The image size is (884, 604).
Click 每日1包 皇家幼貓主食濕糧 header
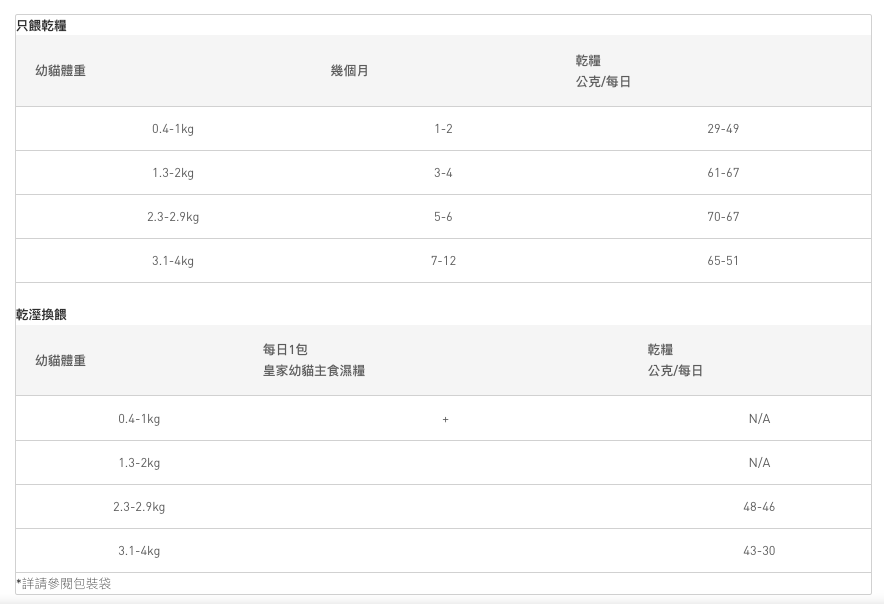coord(313,360)
